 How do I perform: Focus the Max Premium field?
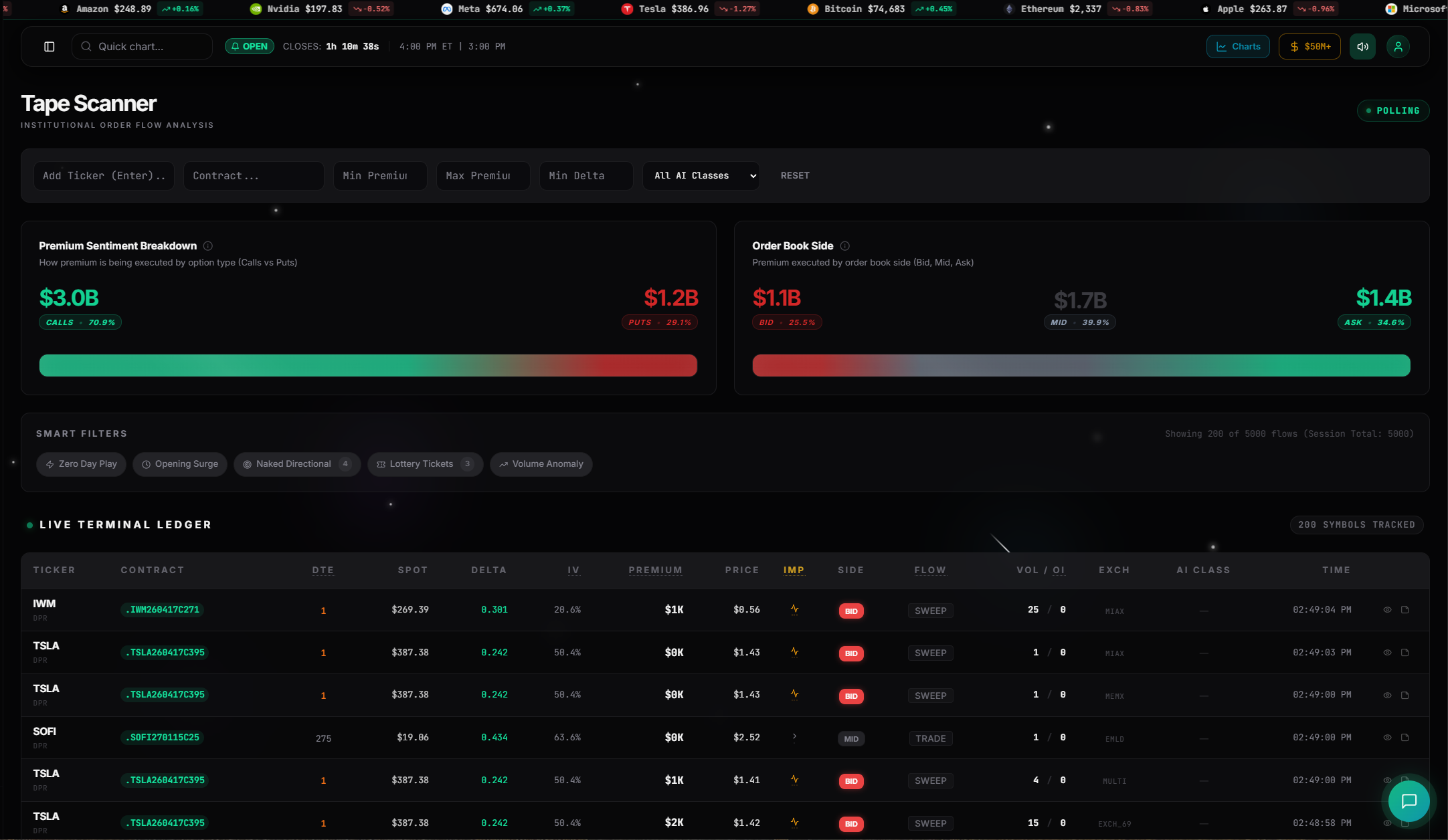tap(483, 175)
